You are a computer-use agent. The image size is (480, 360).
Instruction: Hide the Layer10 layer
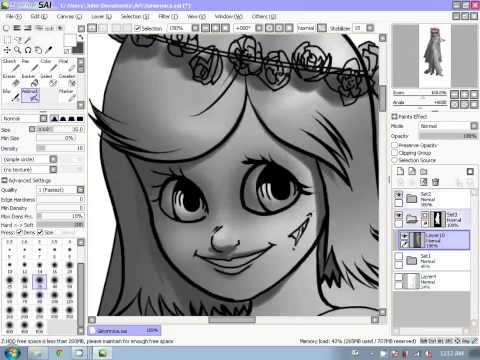(x=404, y=236)
